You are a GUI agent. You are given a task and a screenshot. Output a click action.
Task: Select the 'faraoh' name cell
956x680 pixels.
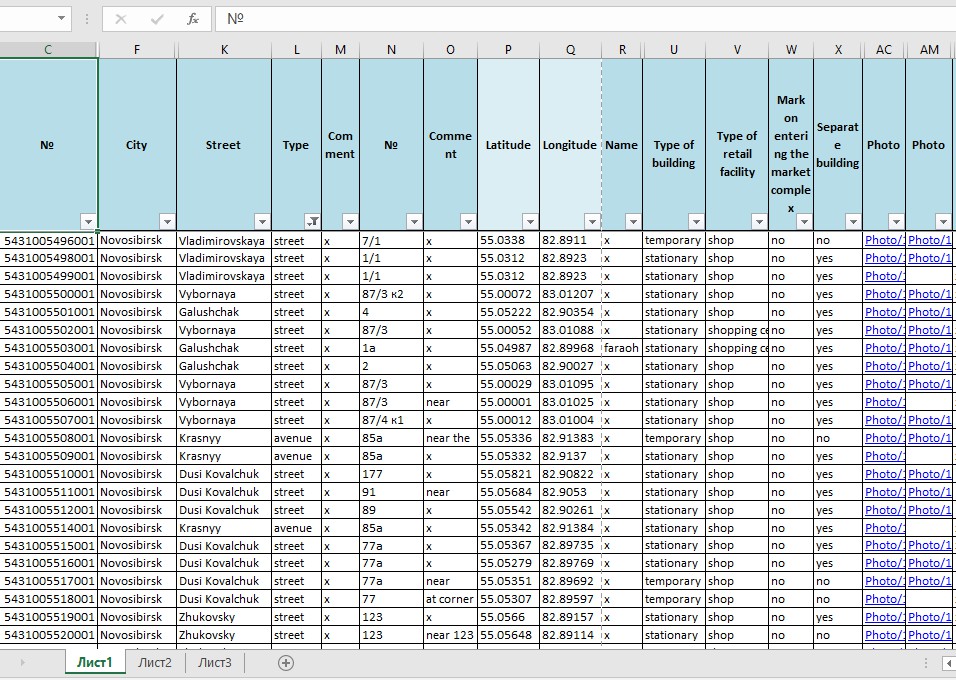[x=622, y=348]
